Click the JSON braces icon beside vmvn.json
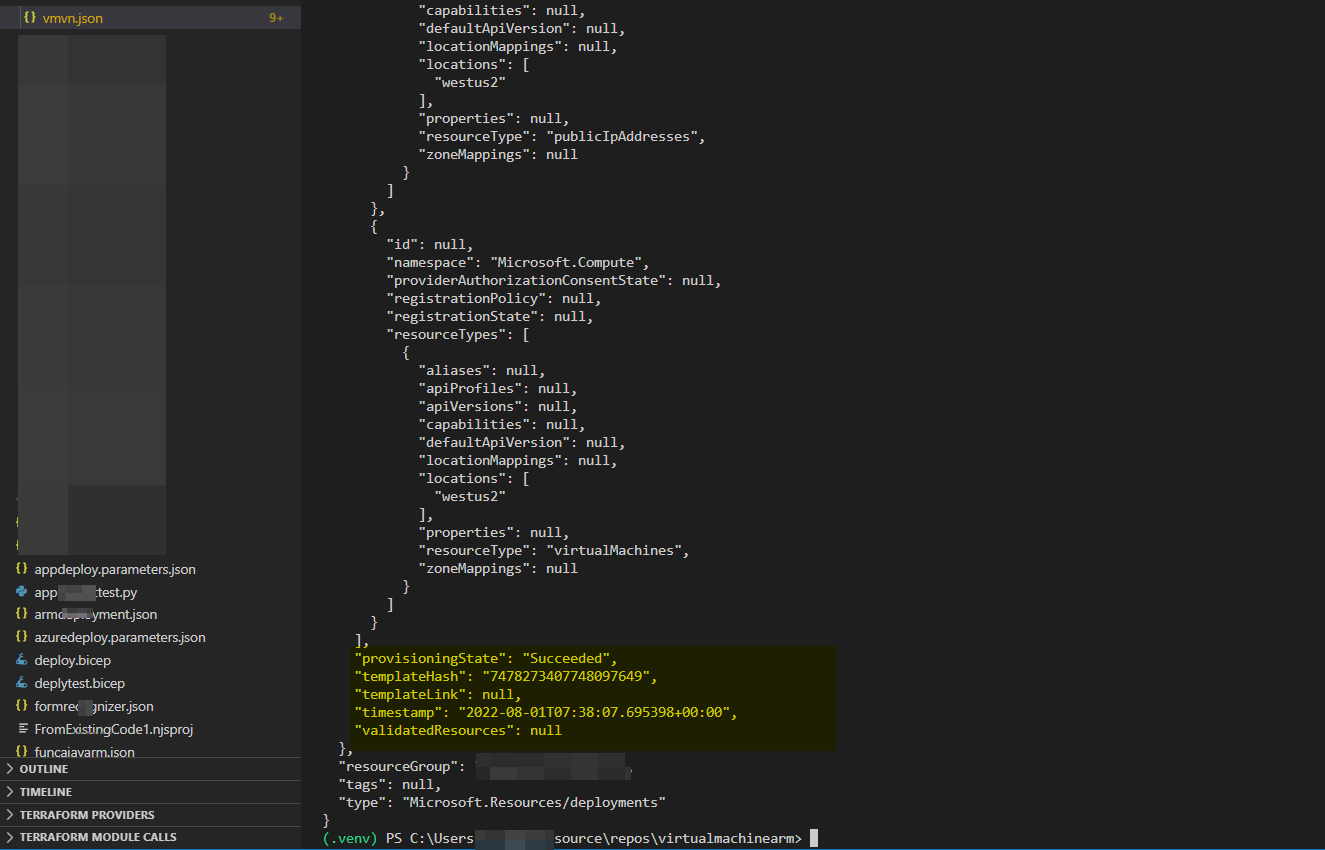This screenshot has height=850, width=1325. [x=30, y=18]
